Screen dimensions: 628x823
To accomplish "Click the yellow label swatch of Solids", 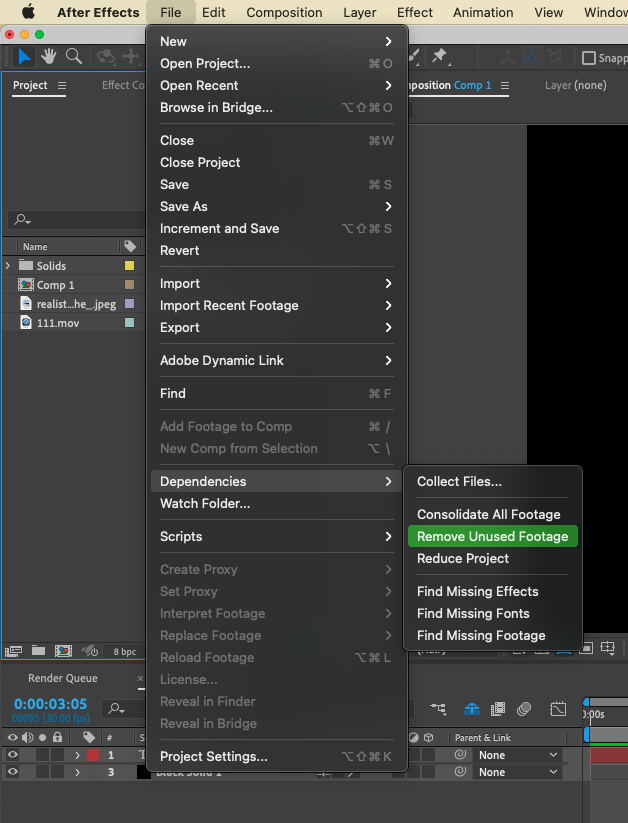I will [x=129, y=266].
